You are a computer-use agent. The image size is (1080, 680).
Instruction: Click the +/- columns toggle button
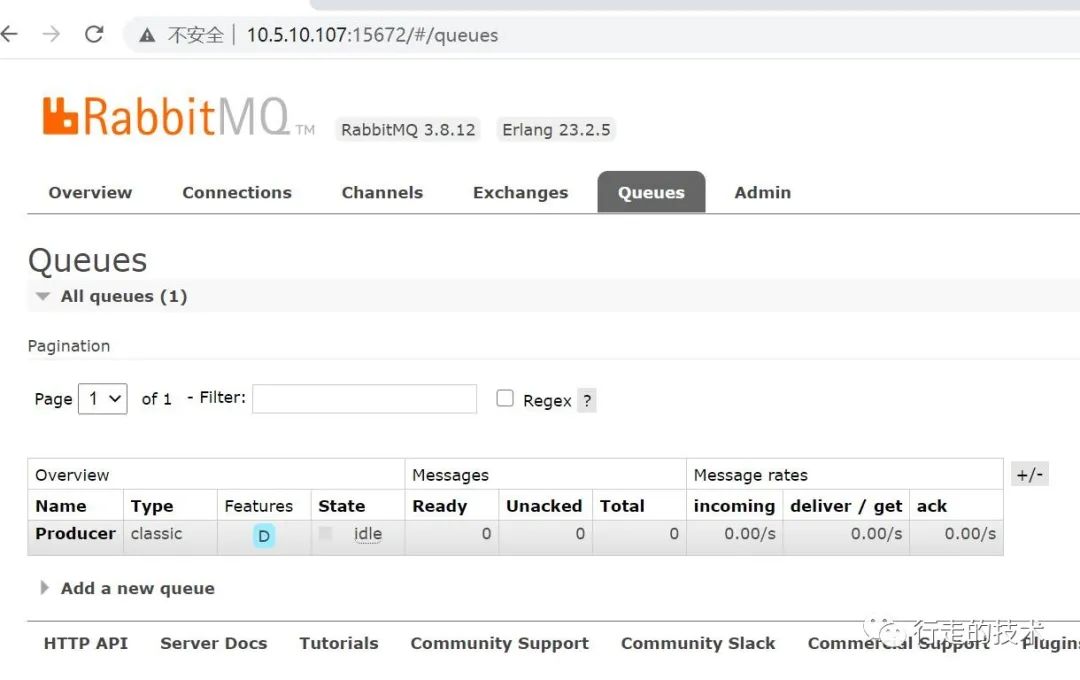pyautogui.click(x=1030, y=474)
